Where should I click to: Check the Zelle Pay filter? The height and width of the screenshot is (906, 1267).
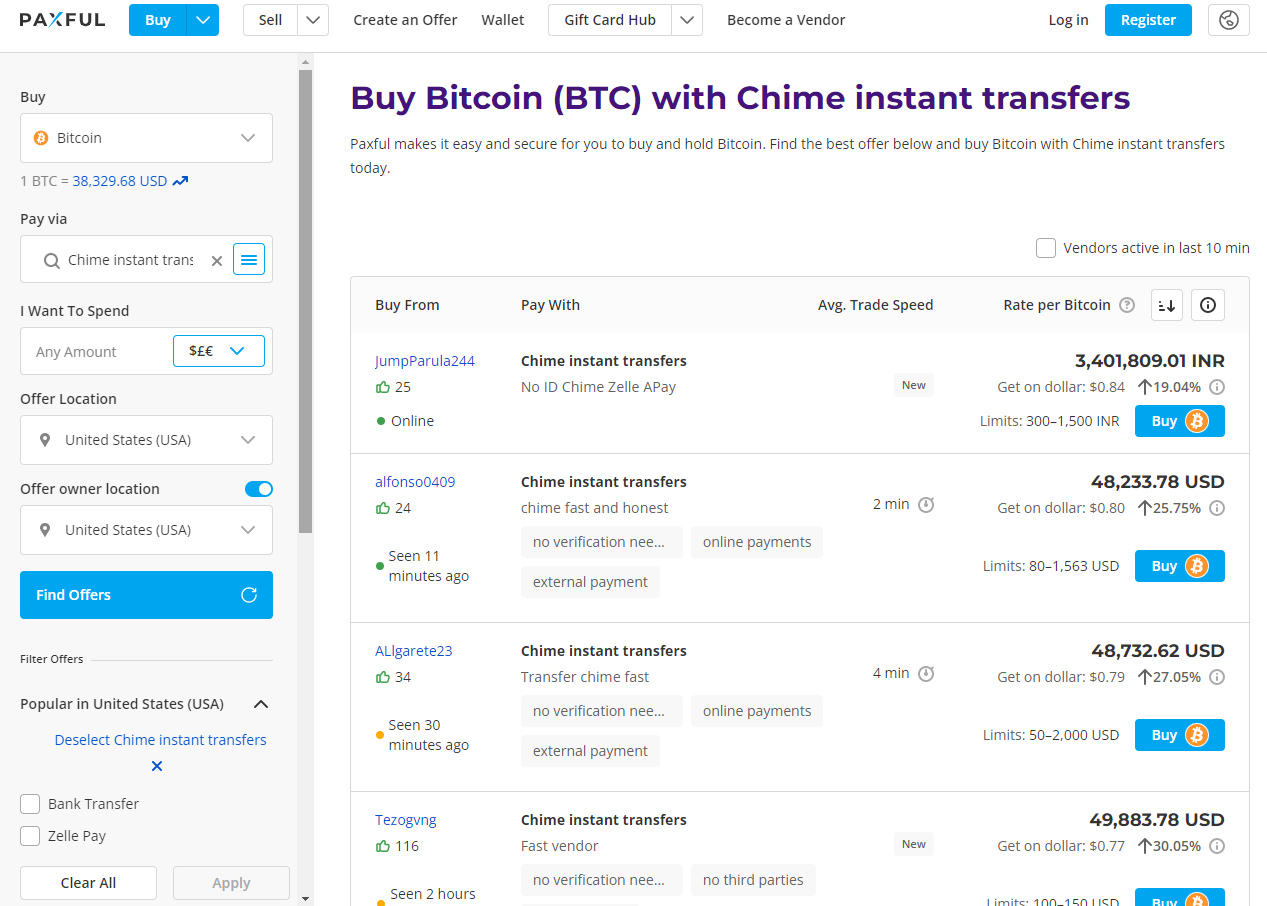click(30, 836)
